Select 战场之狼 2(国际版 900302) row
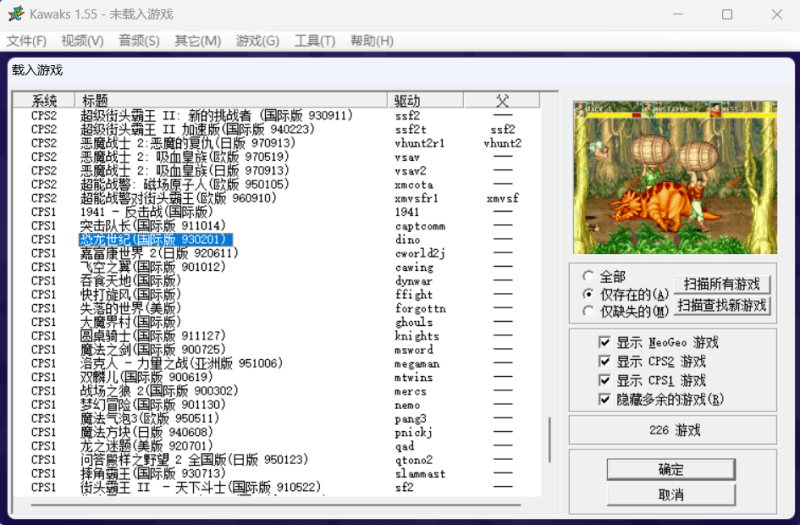 click(276, 391)
